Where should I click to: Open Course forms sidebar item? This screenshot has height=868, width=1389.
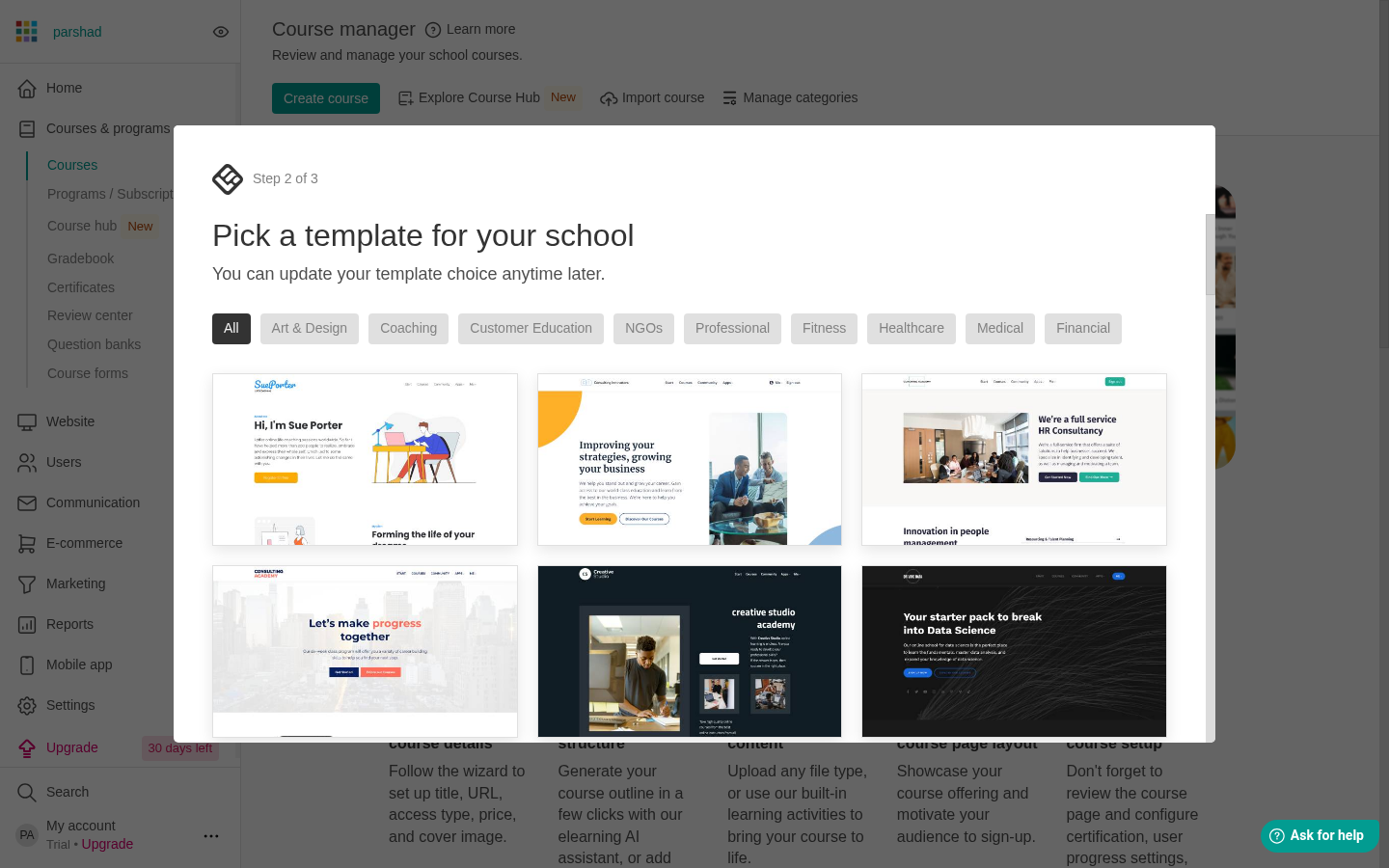(x=88, y=373)
